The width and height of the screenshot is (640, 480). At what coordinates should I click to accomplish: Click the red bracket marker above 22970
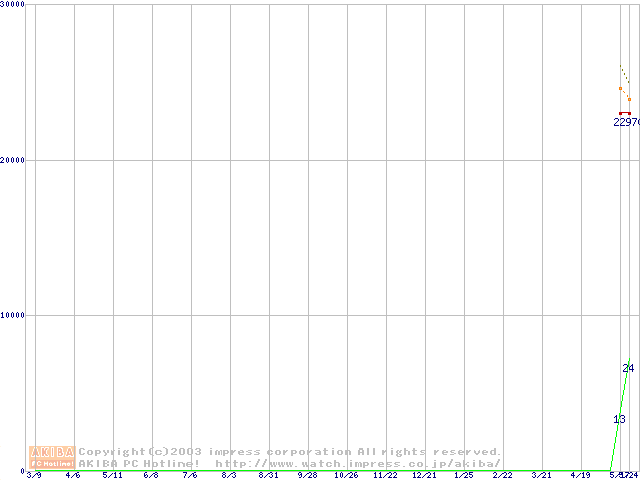(625, 113)
